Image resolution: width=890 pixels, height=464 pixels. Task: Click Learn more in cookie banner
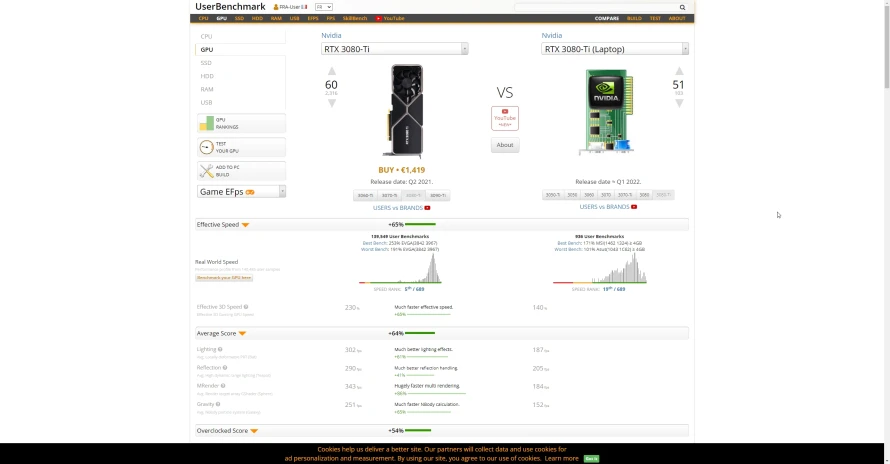561,458
